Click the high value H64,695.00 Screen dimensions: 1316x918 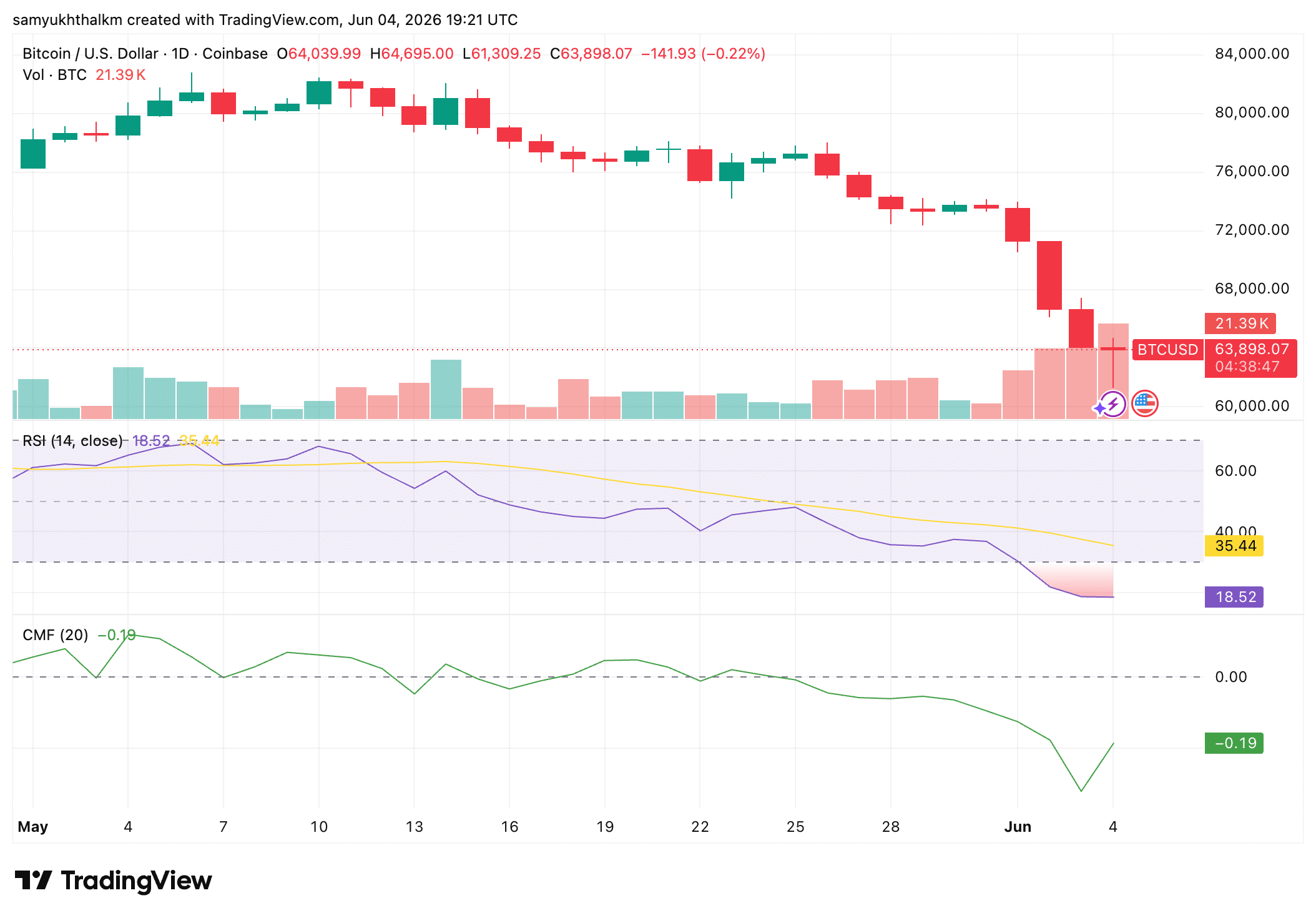[x=412, y=54]
